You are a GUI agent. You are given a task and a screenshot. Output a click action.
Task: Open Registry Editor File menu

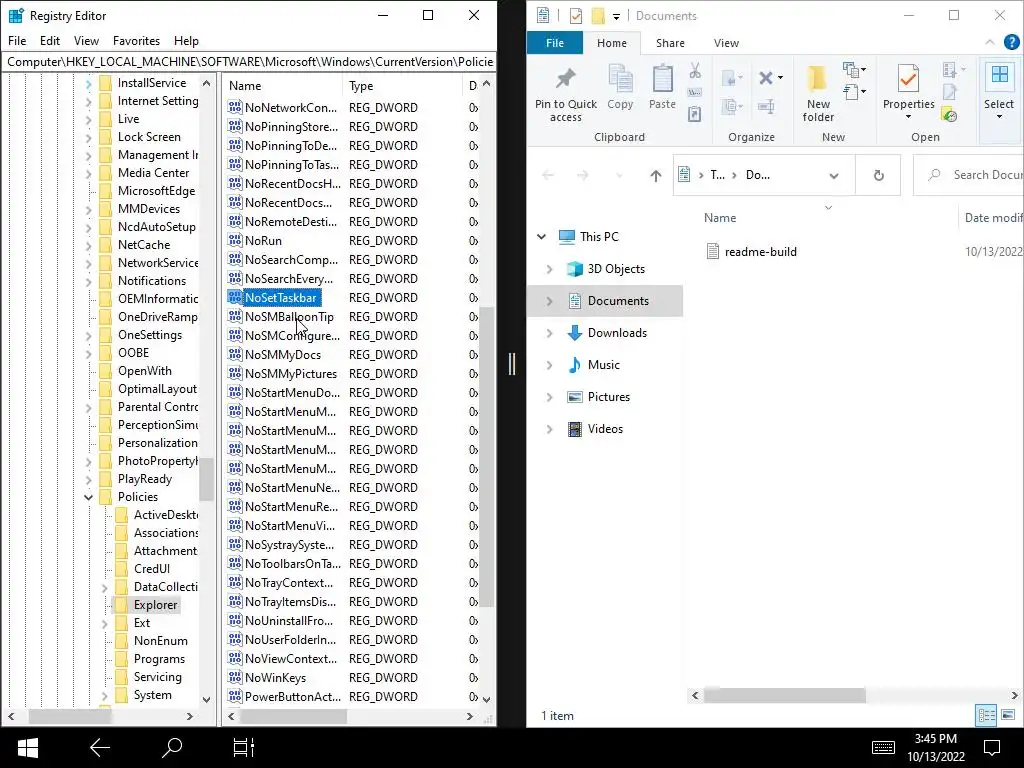(17, 40)
